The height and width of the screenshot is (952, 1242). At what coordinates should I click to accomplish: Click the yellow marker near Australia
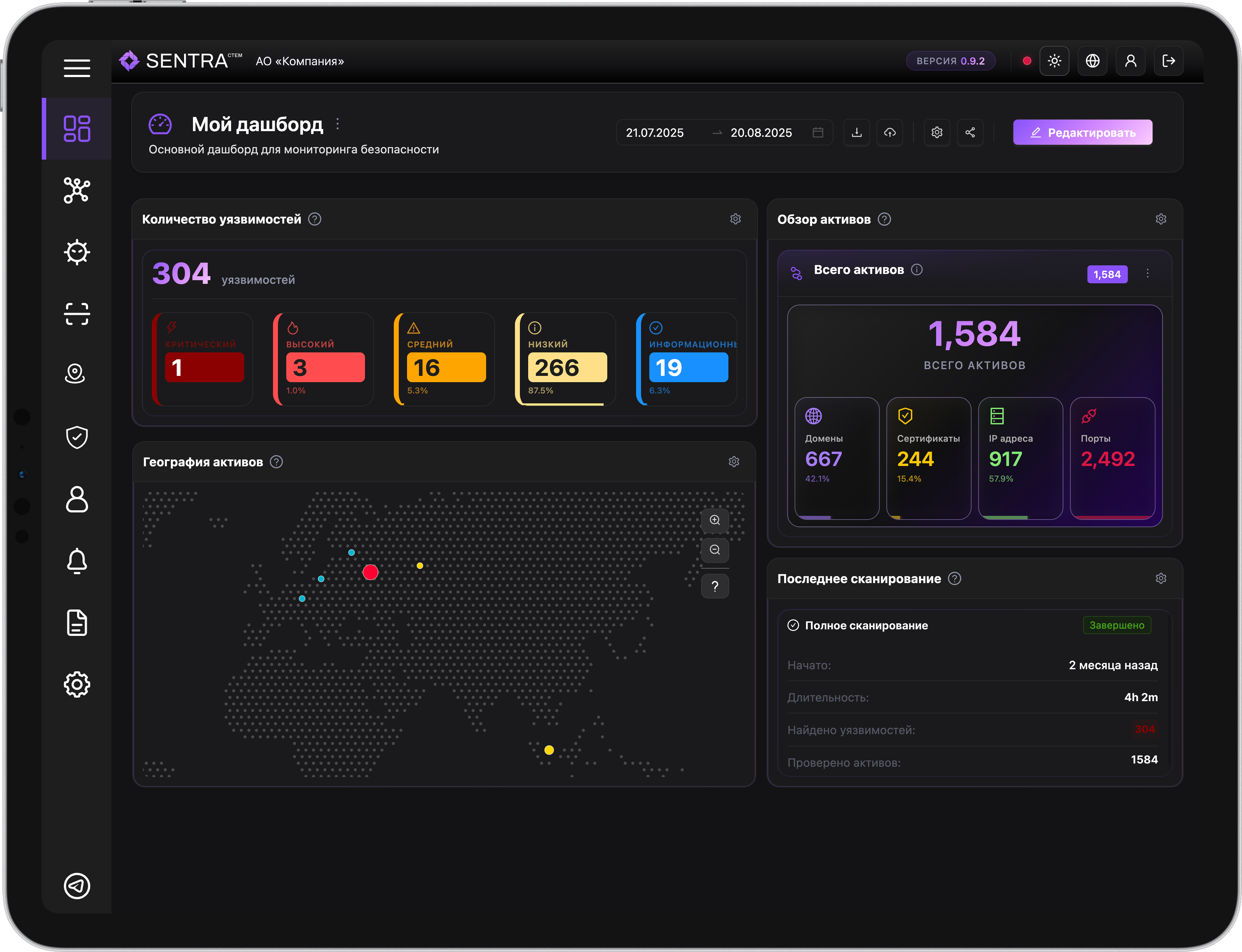point(549,750)
